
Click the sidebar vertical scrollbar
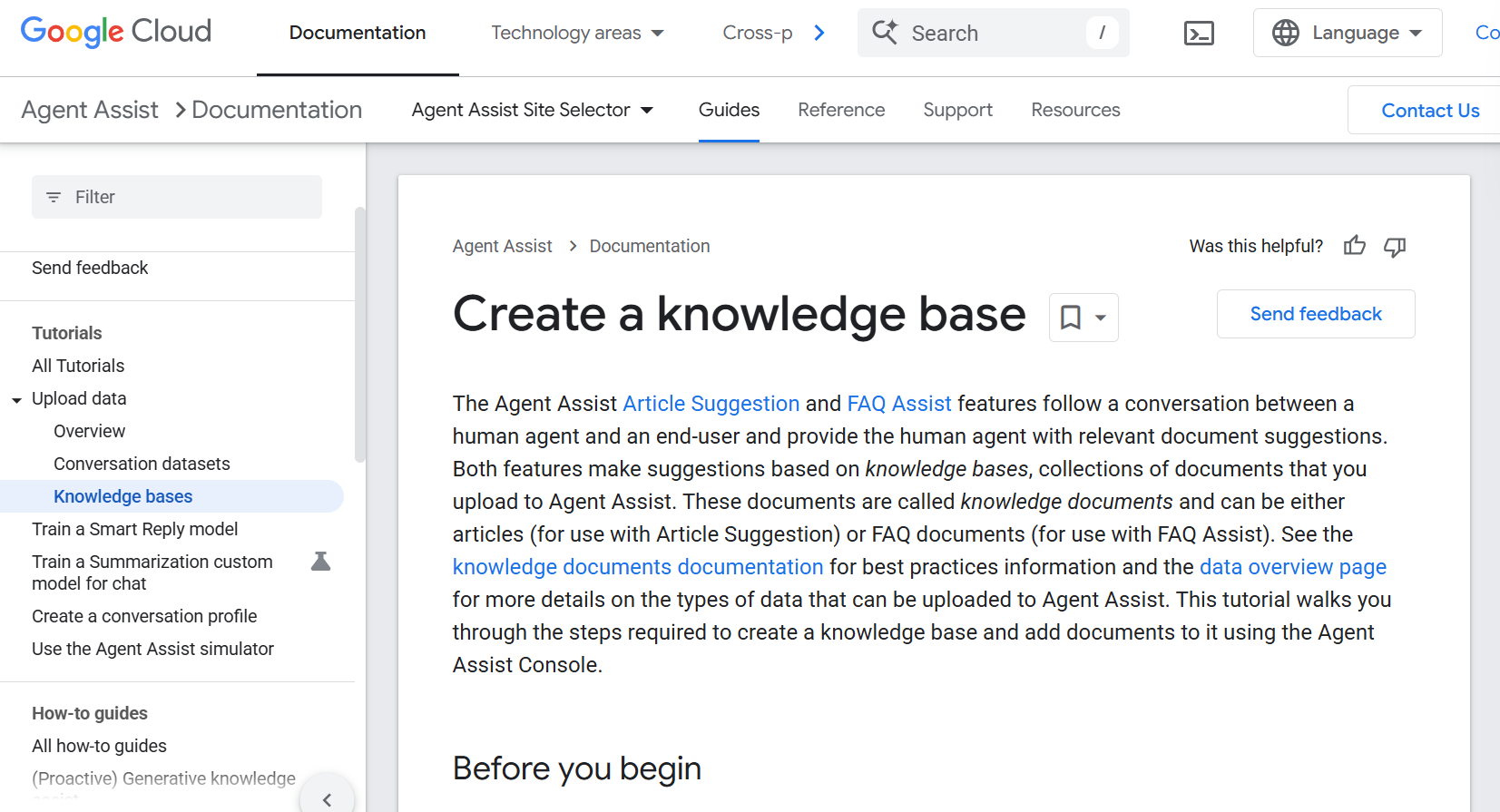tap(360, 336)
